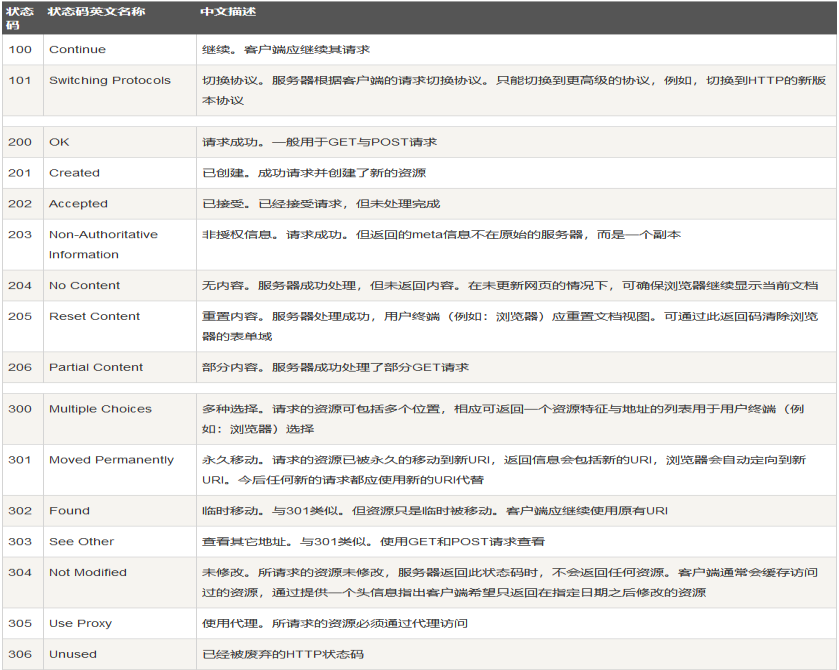Viewport: 839px width, 670px height.
Task: Click the Continue name cell
Action: tap(119, 50)
